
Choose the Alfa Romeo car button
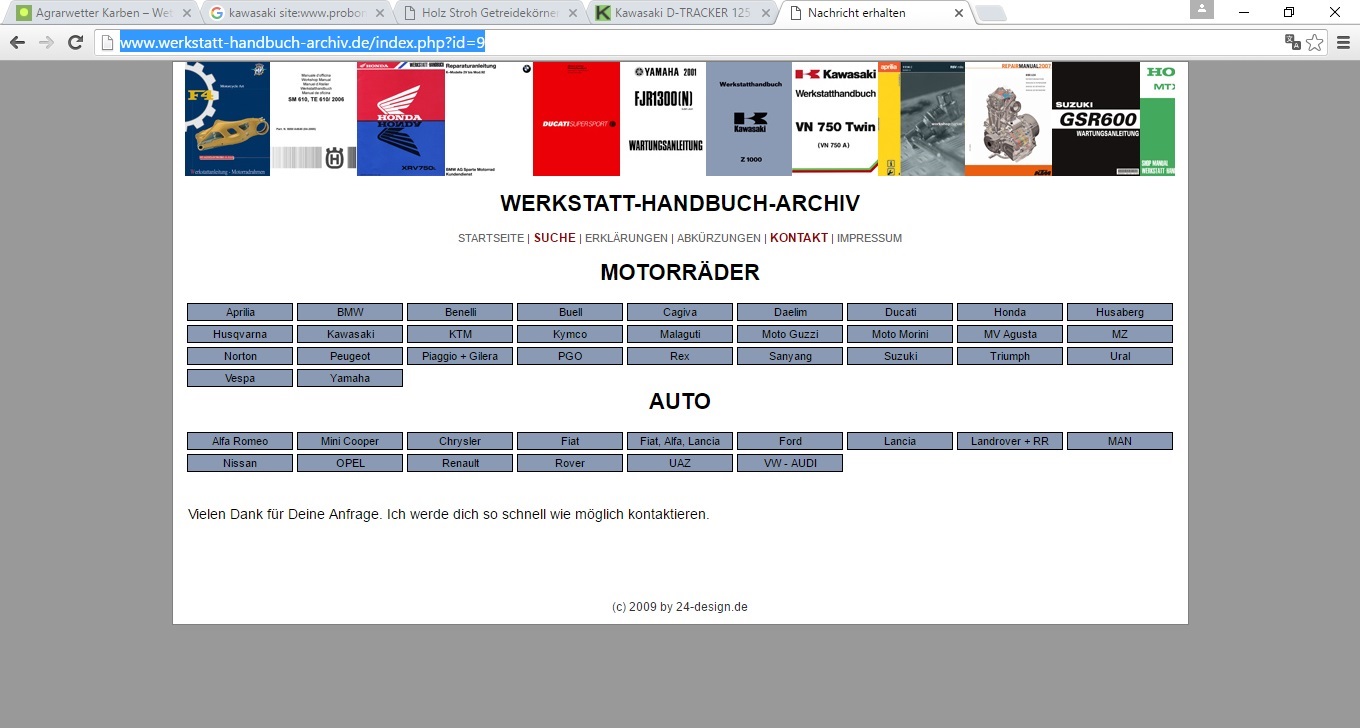(240, 441)
